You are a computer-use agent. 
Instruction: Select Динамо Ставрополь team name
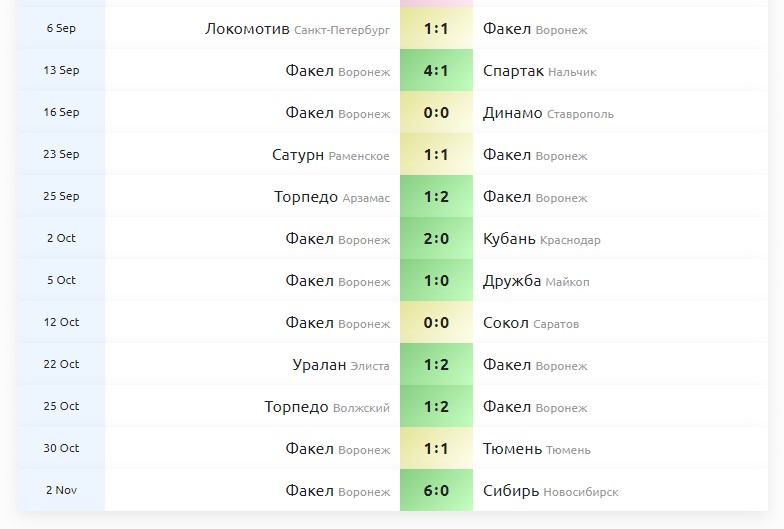click(x=548, y=113)
